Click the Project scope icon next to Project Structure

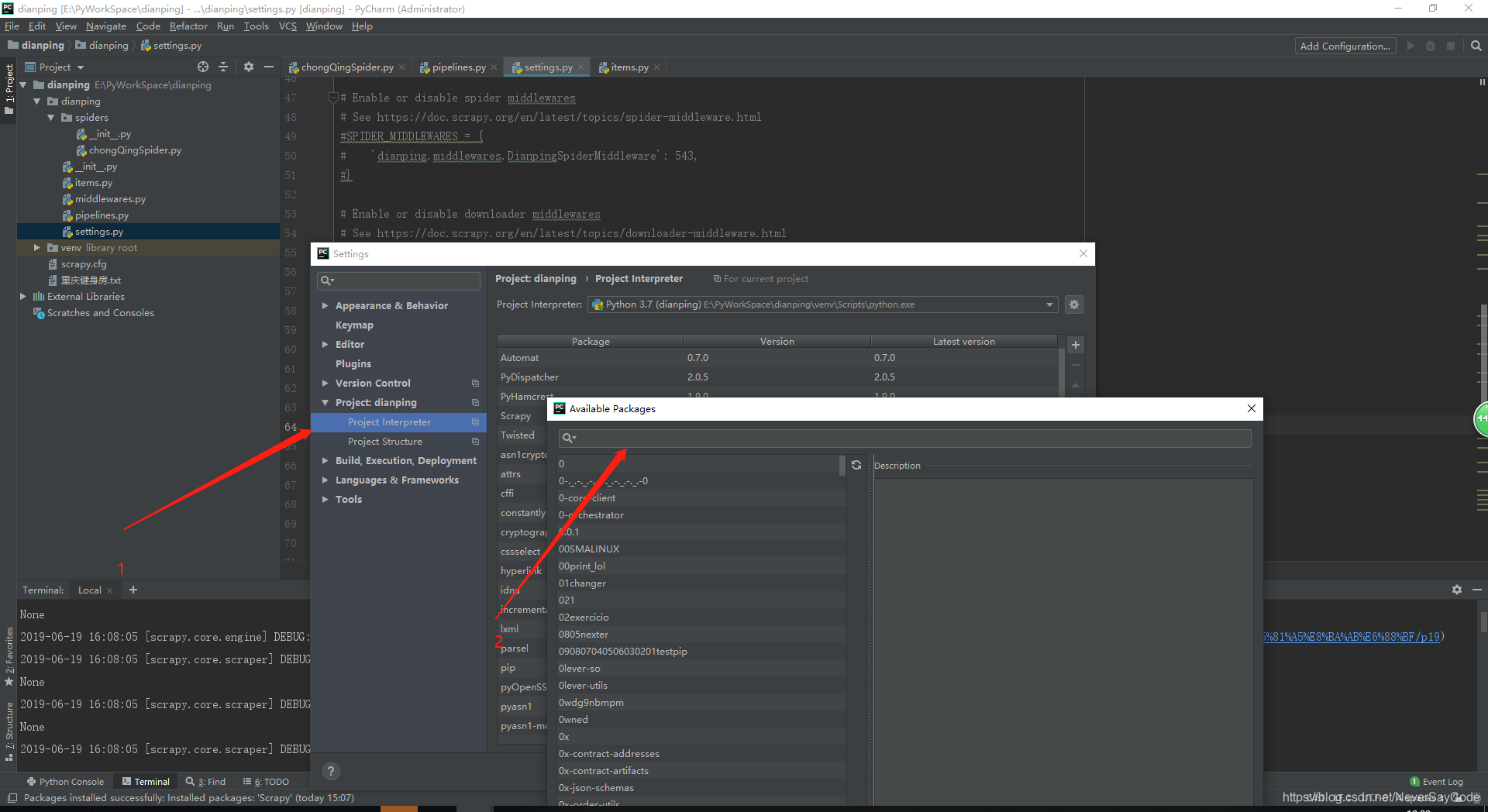476,442
